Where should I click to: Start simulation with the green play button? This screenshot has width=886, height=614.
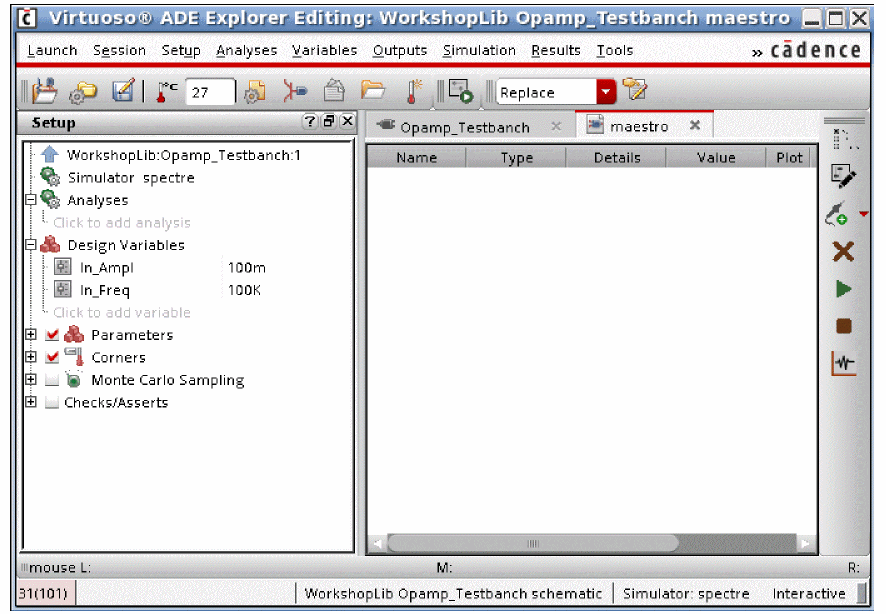pyautogui.click(x=844, y=289)
